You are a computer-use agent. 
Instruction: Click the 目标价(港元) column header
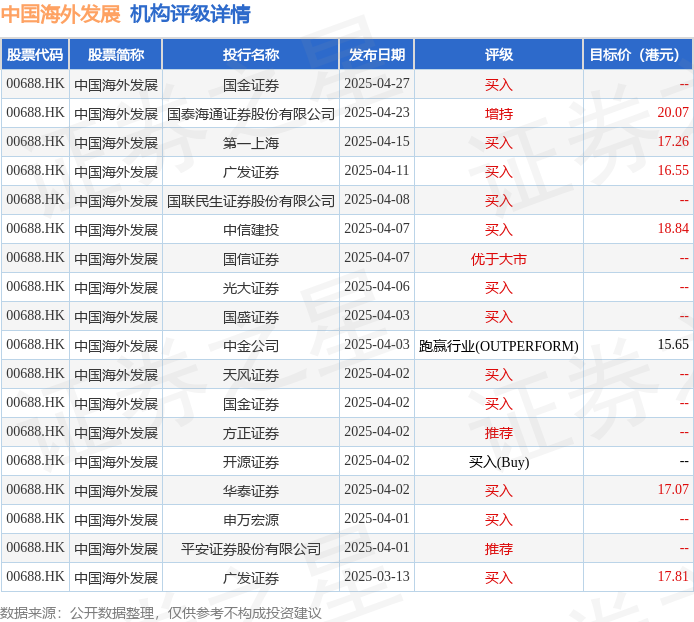(x=638, y=54)
